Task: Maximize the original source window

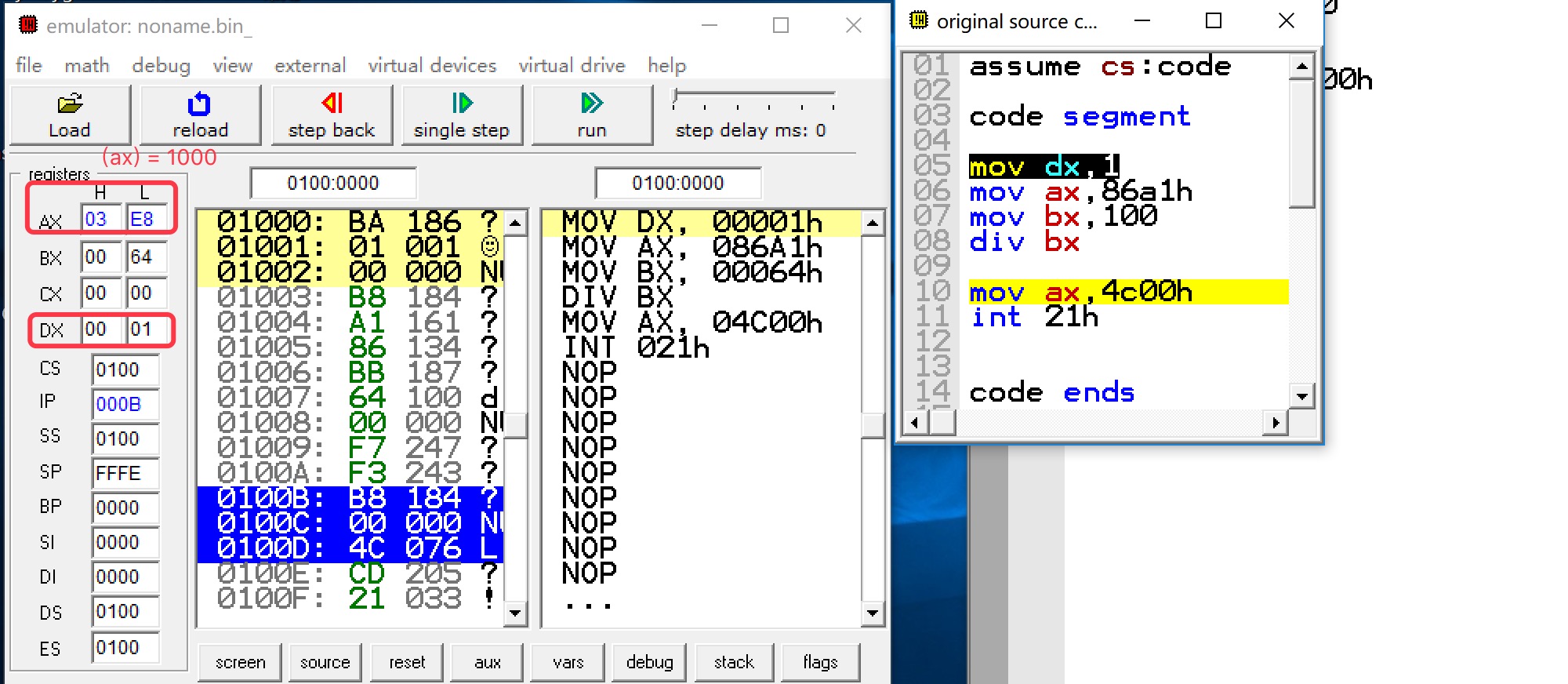Action: click(1214, 20)
